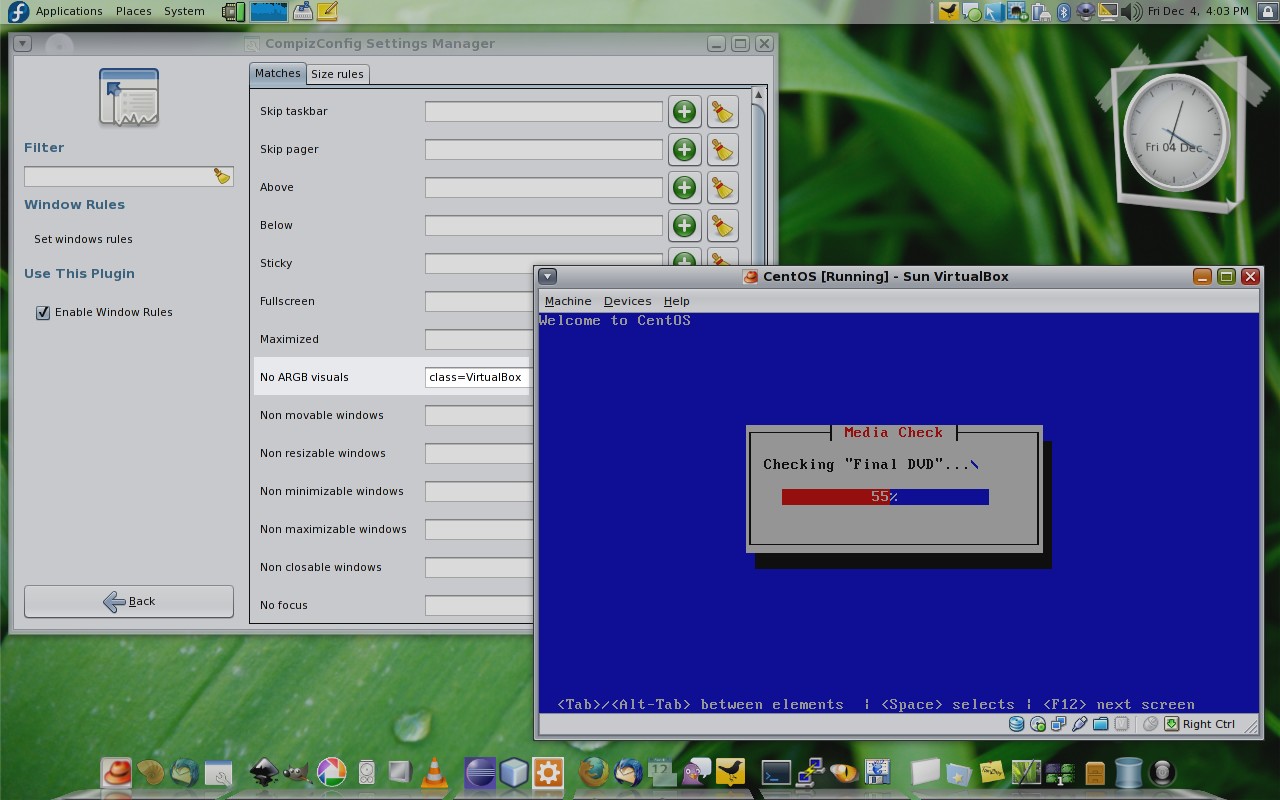Click No ARGB visuals field class=VirtualBox
This screenshot has width=1280, height=800.
coord(479,377)
